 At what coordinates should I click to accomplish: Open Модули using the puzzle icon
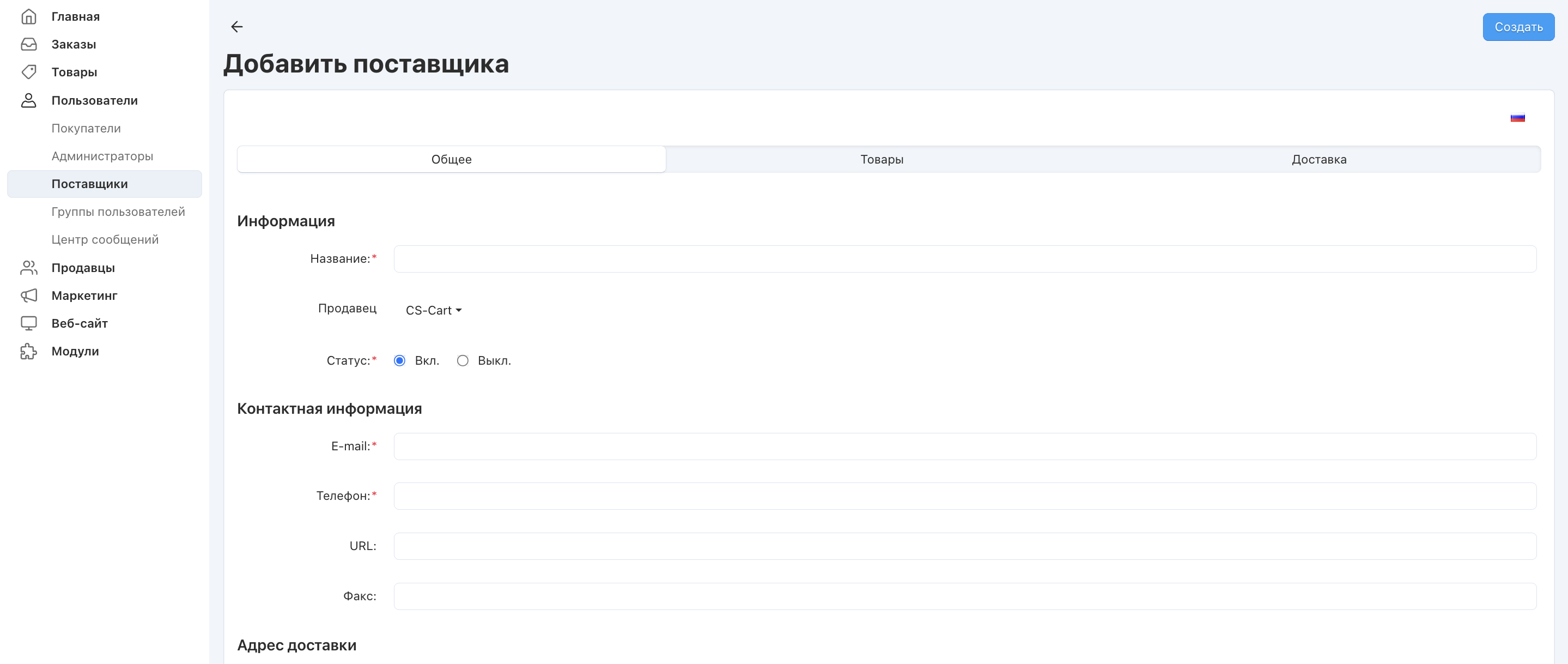[29, 352]
